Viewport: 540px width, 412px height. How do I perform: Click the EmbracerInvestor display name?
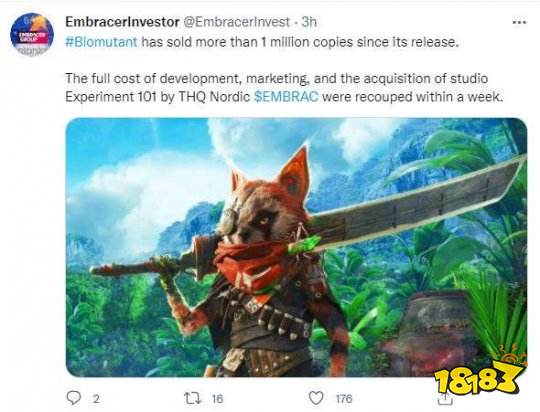click(122, 22)
